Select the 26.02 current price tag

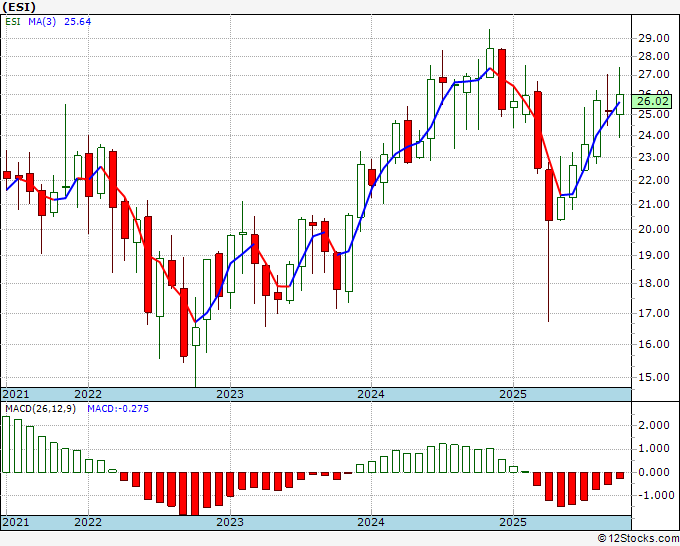coord(653,101)
